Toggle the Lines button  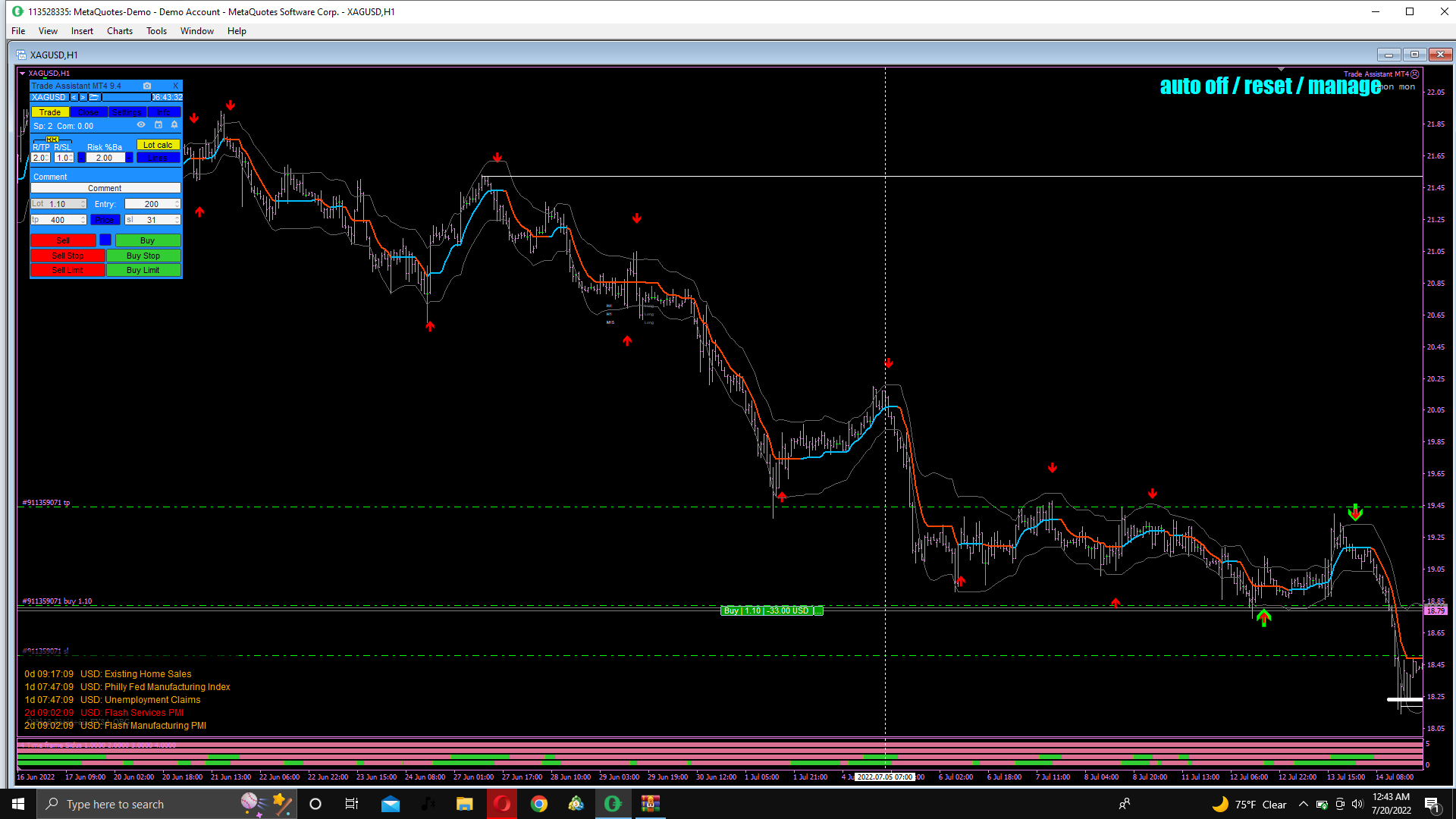(158, 158)
